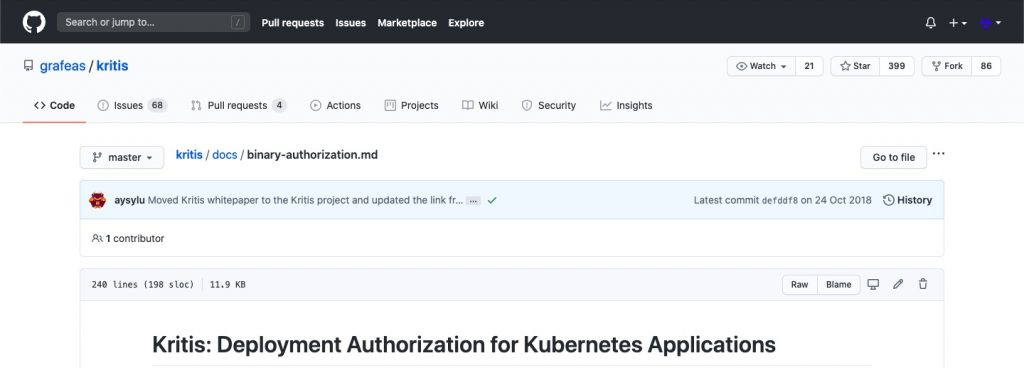Click the 240 lines (198 sloc) text
Viewport: 1024px width, 368px height.
point(143,284)
